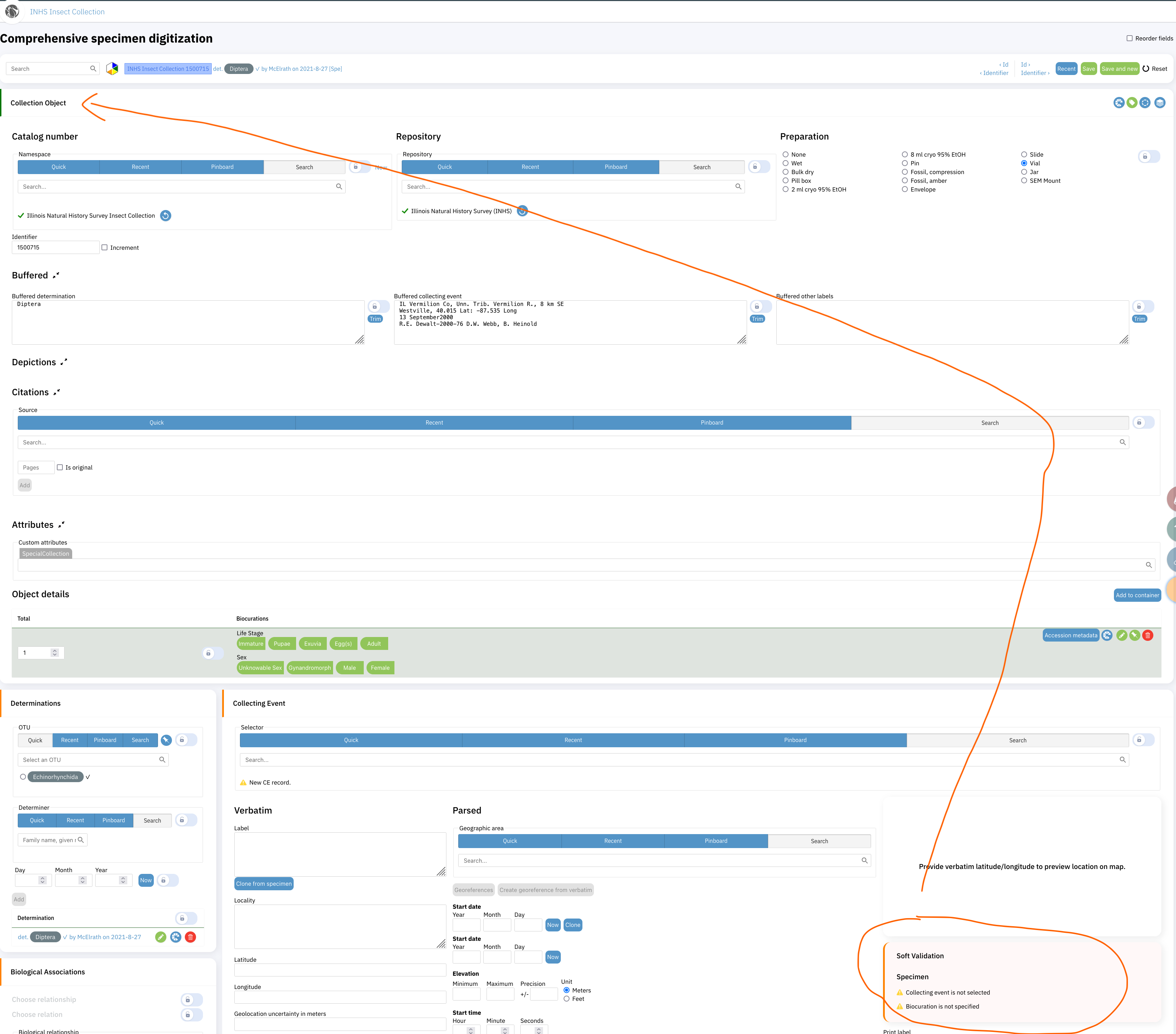
Task: Edit the Diptera determination with the pencil icon
Action: [x=160, y=937]
